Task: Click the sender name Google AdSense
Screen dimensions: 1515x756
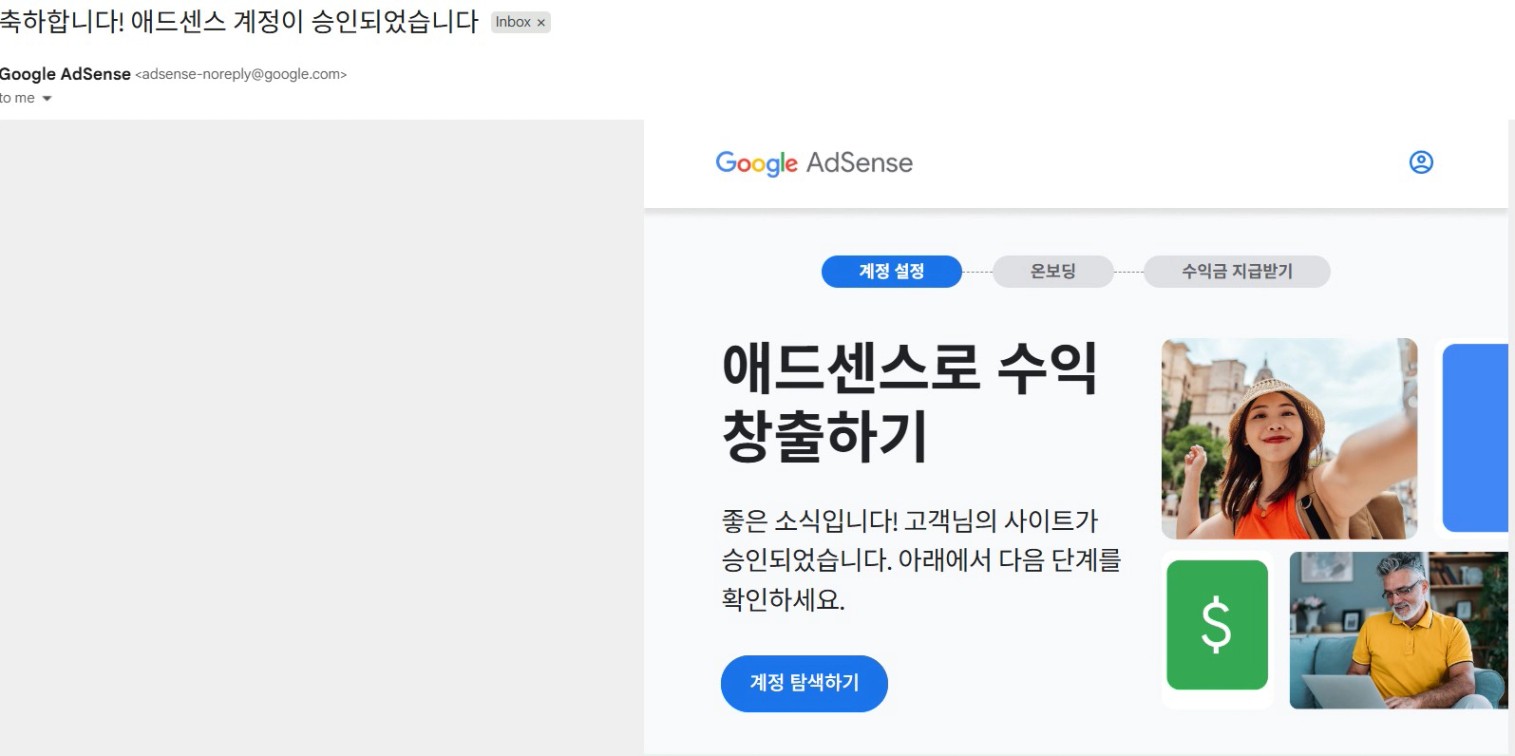Action: [x=65, y=74]
